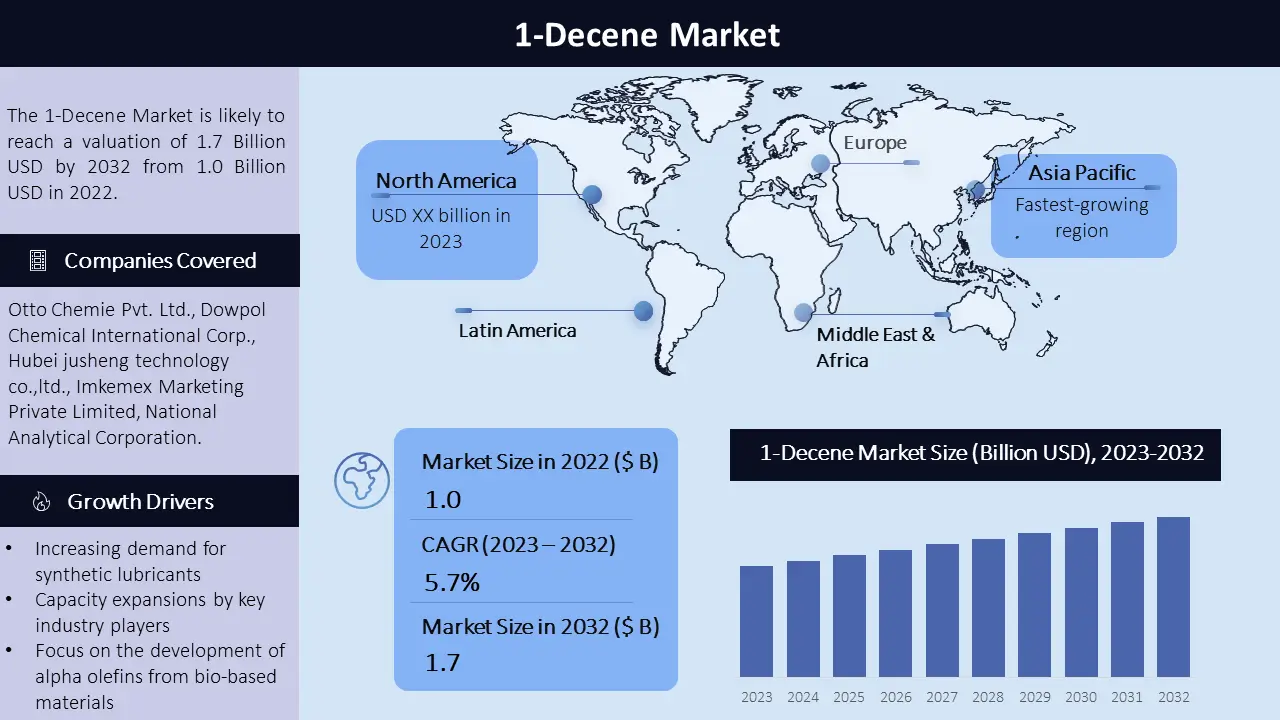Click the Middle East & Africa label
The width and height of the screenshot is (1280, 720).
[876, 347]
